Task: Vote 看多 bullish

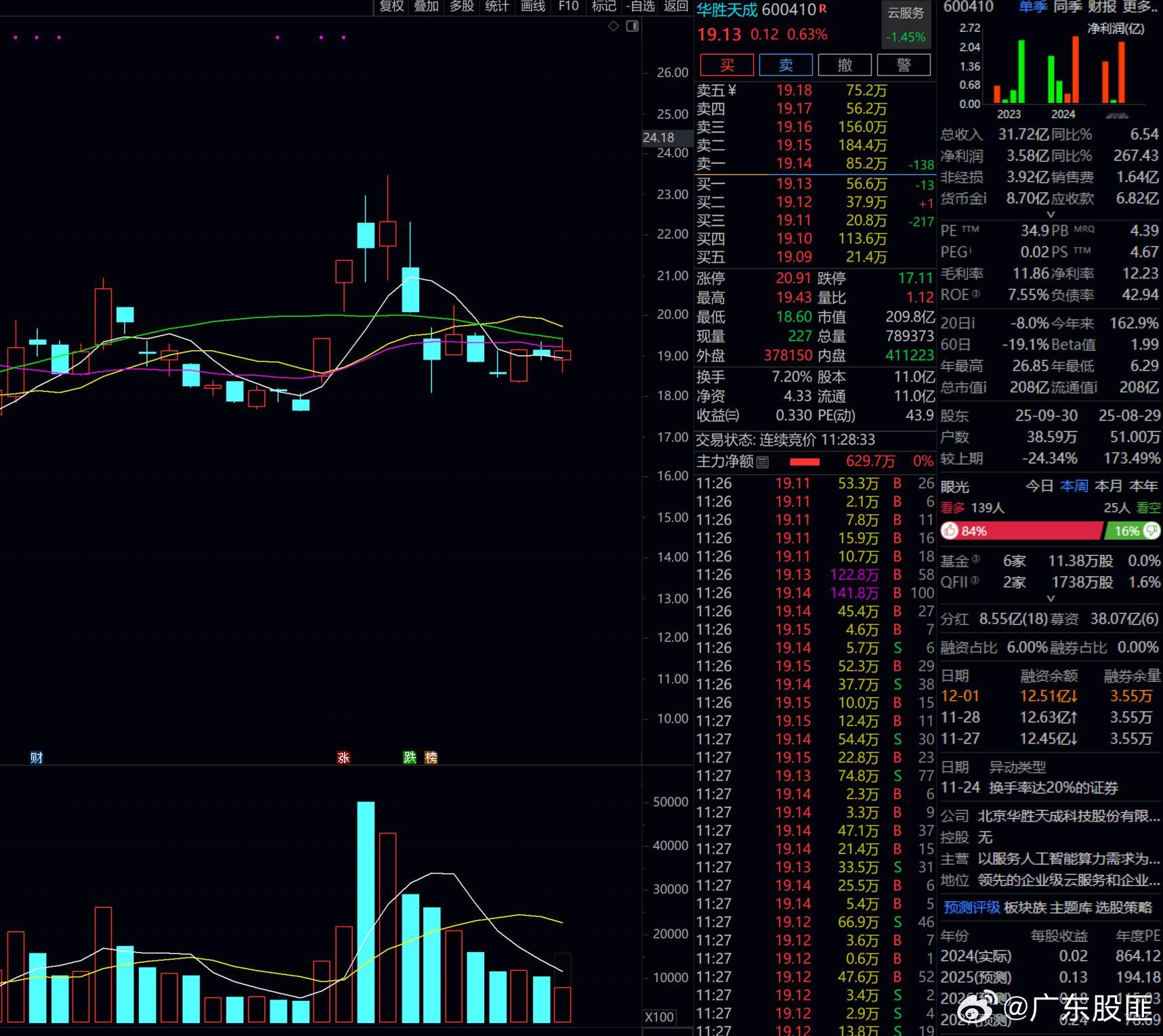Action: click(x=952, y=508)
